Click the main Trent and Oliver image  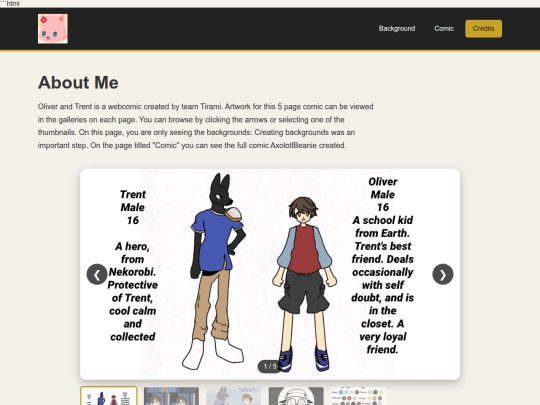[x=270, y=274]
